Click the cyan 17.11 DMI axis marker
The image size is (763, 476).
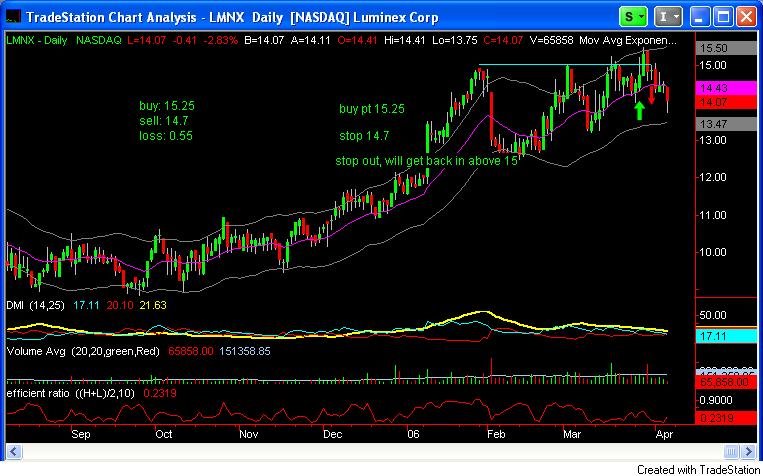(727, 336)
